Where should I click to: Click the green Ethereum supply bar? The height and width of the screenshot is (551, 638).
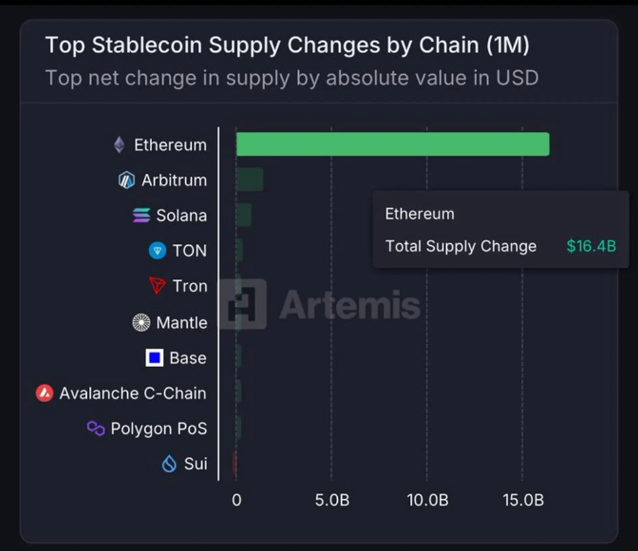[392, 144]
